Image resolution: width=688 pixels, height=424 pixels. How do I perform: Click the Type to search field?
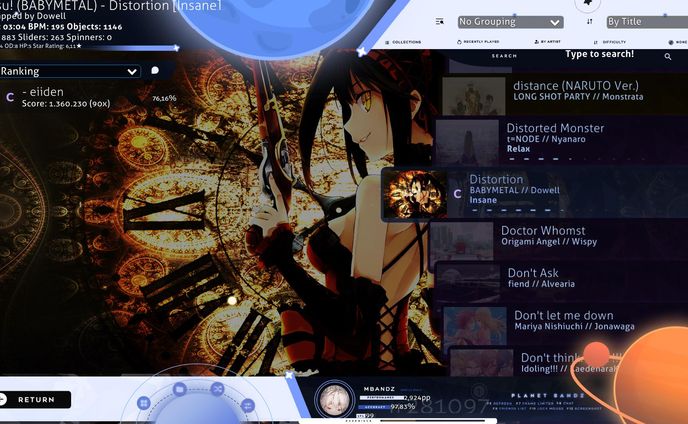point(599,54)
